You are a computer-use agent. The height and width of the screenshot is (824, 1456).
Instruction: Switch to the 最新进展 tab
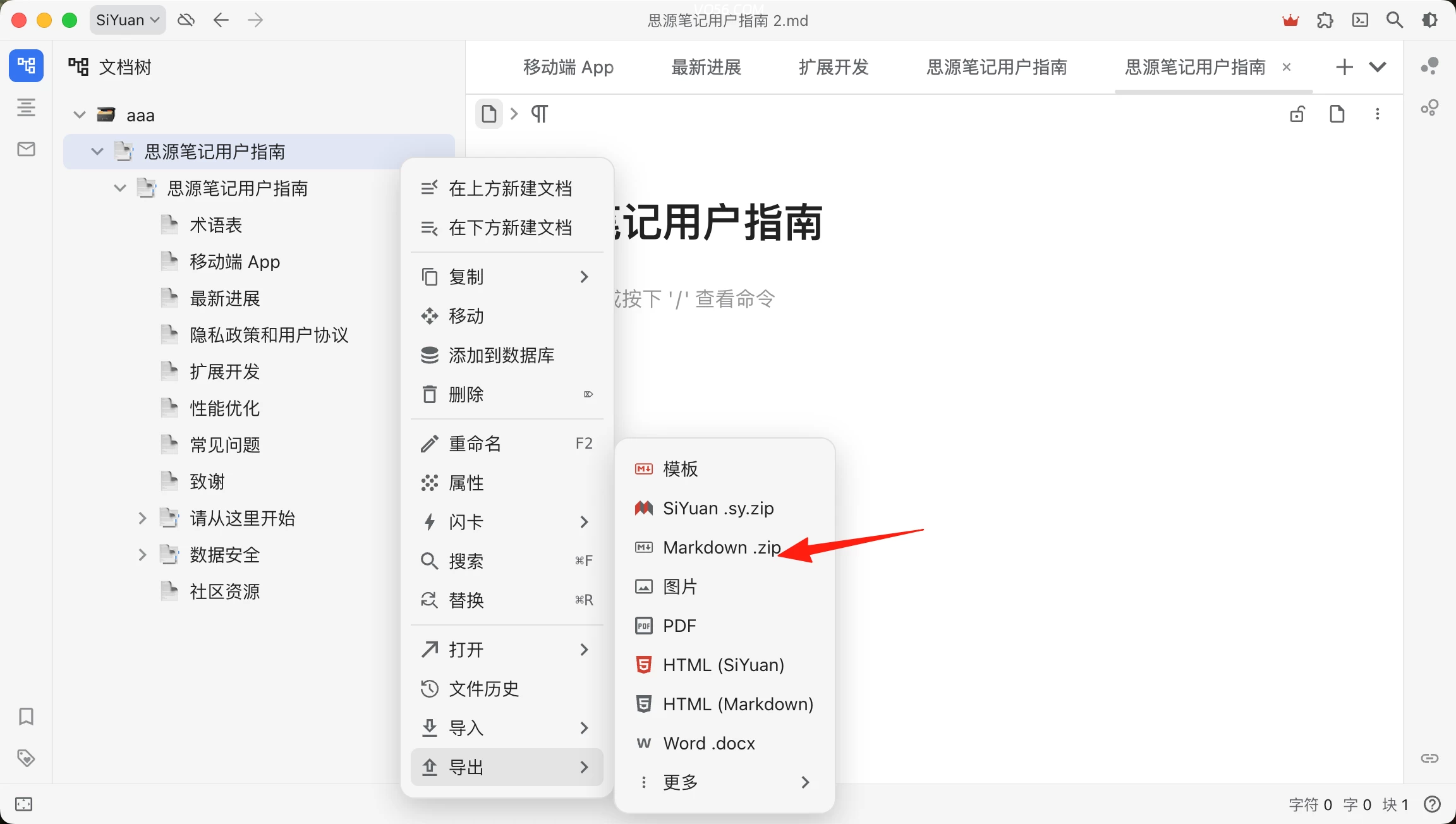pyautogui.click(x=706, y=67)
